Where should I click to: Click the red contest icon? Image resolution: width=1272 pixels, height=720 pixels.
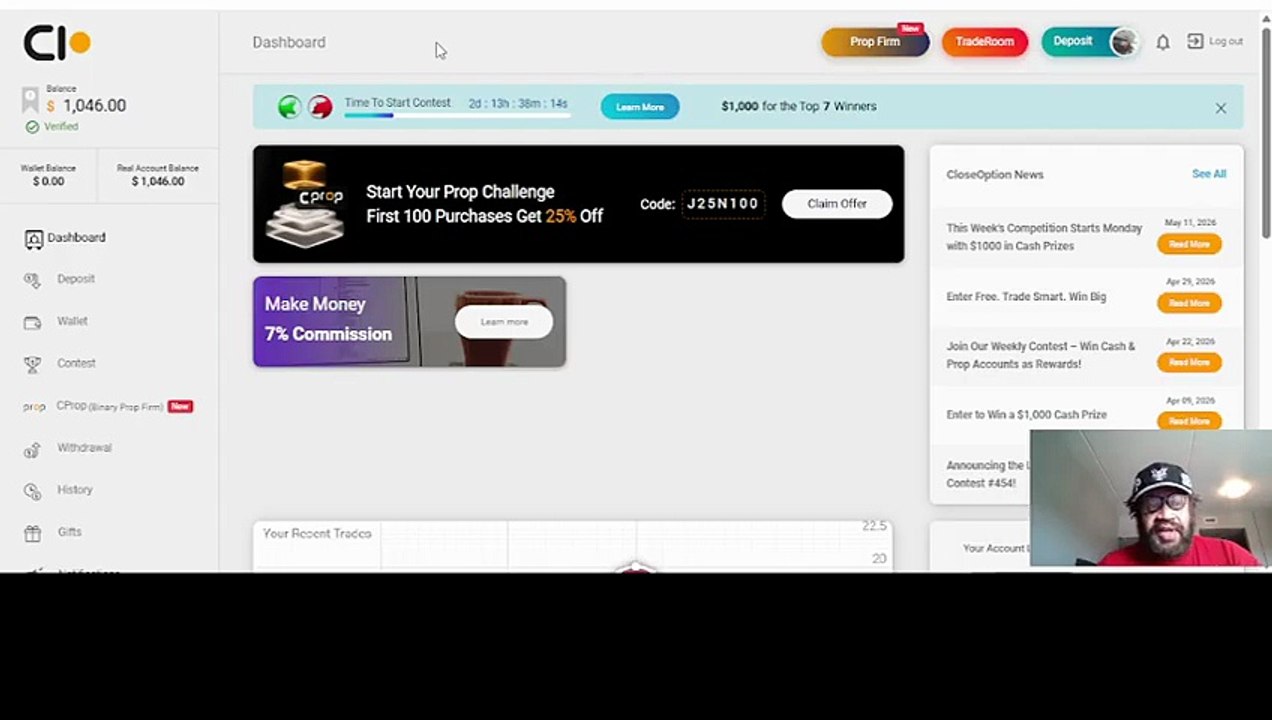[x=320, y=107]
